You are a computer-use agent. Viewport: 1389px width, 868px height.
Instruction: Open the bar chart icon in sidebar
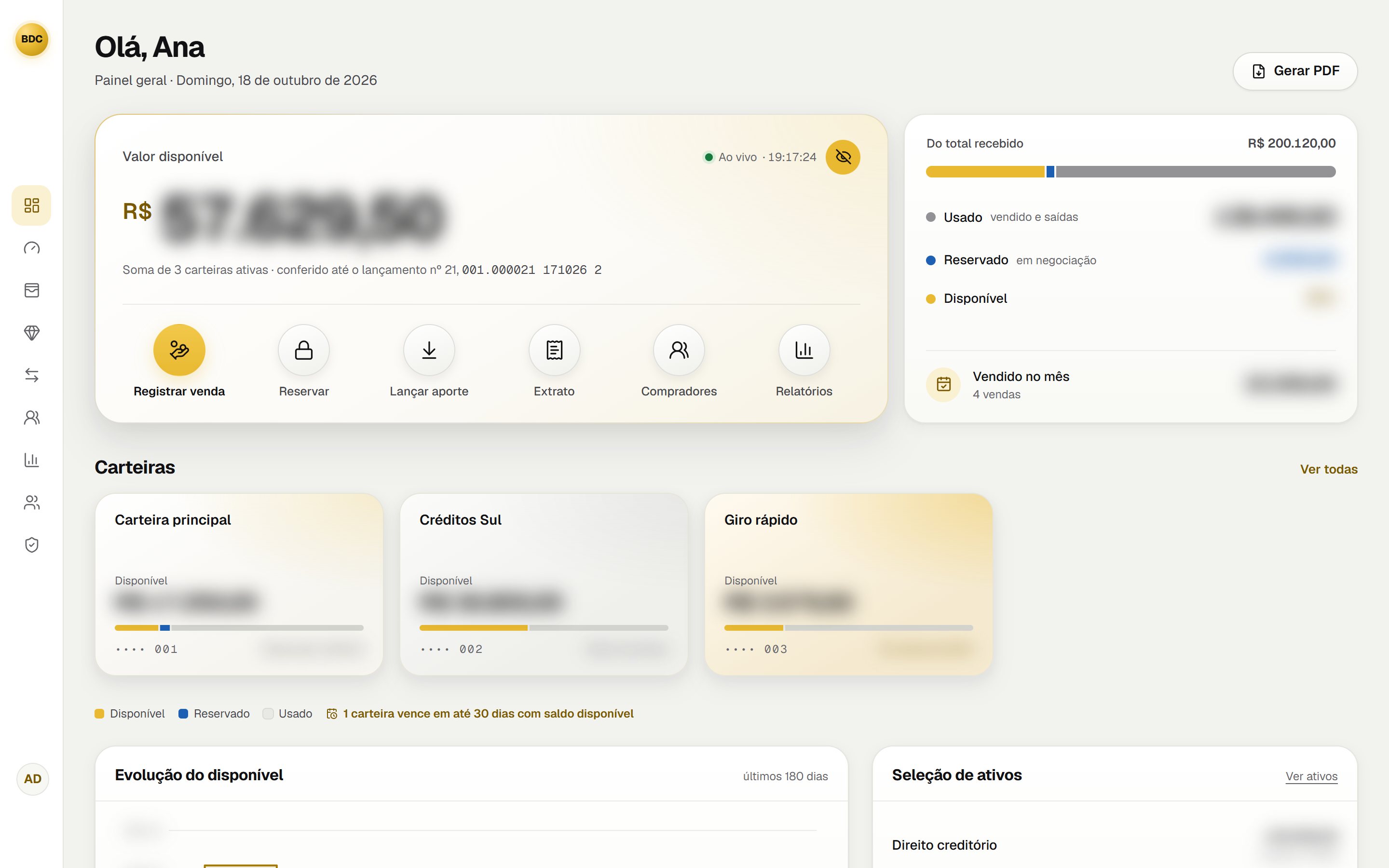click(x=31, y=460)
